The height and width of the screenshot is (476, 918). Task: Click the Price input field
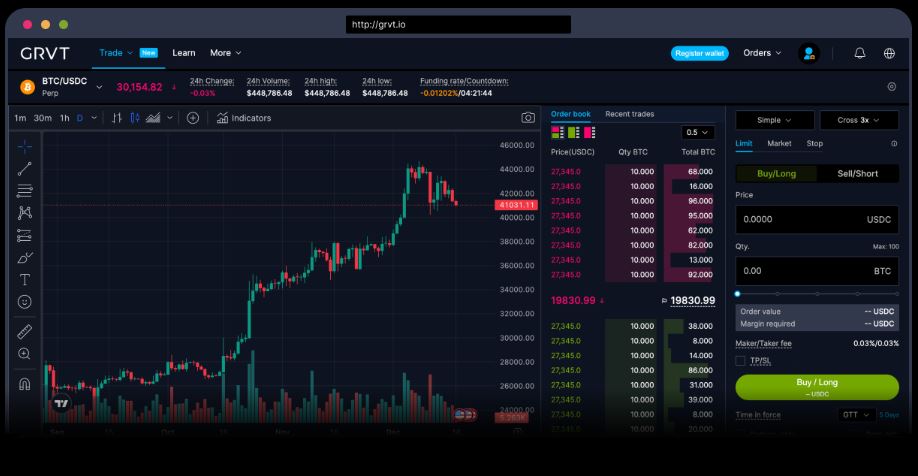[817, 220]
